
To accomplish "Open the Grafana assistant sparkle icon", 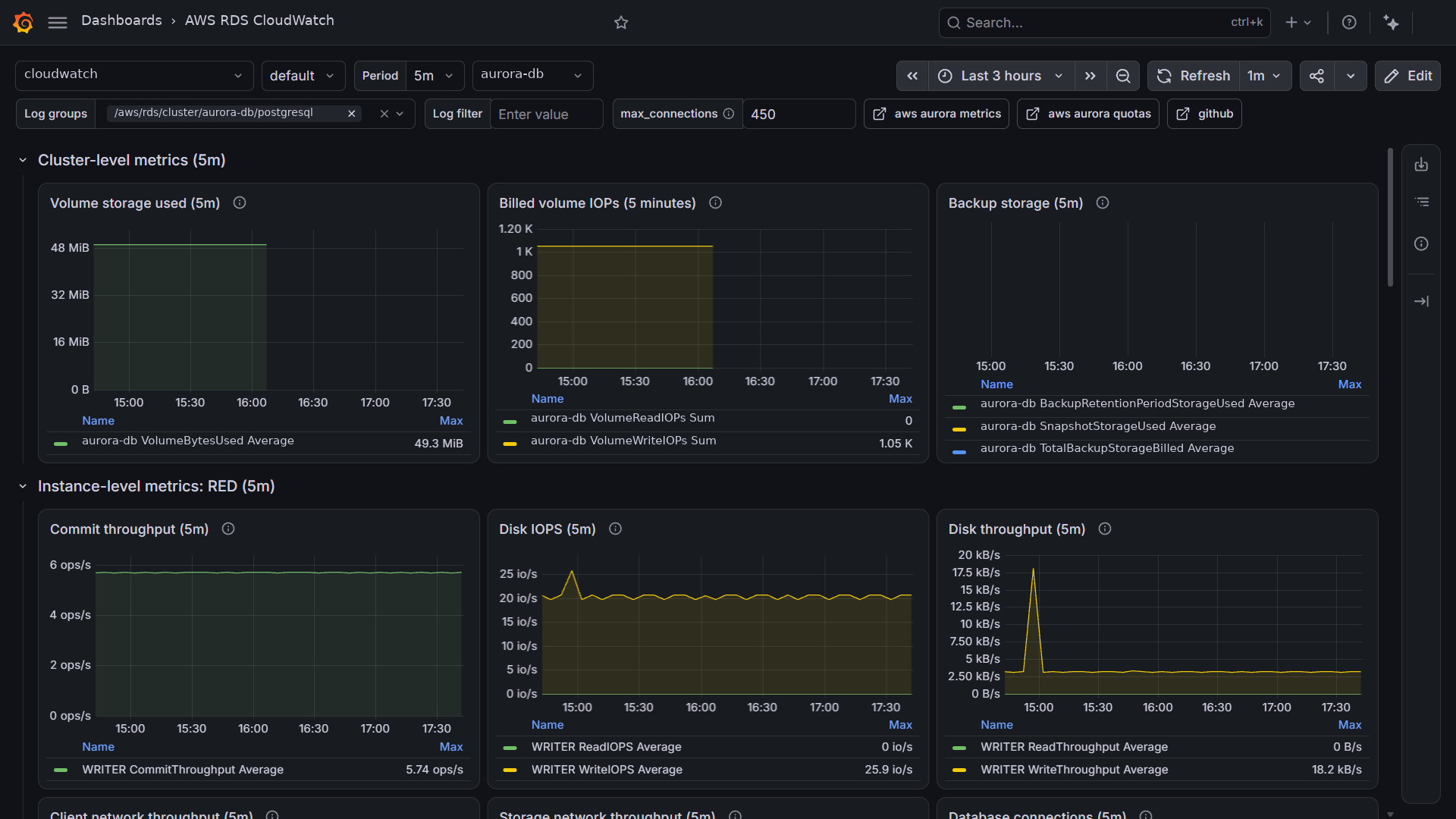I will point(1391,22).
